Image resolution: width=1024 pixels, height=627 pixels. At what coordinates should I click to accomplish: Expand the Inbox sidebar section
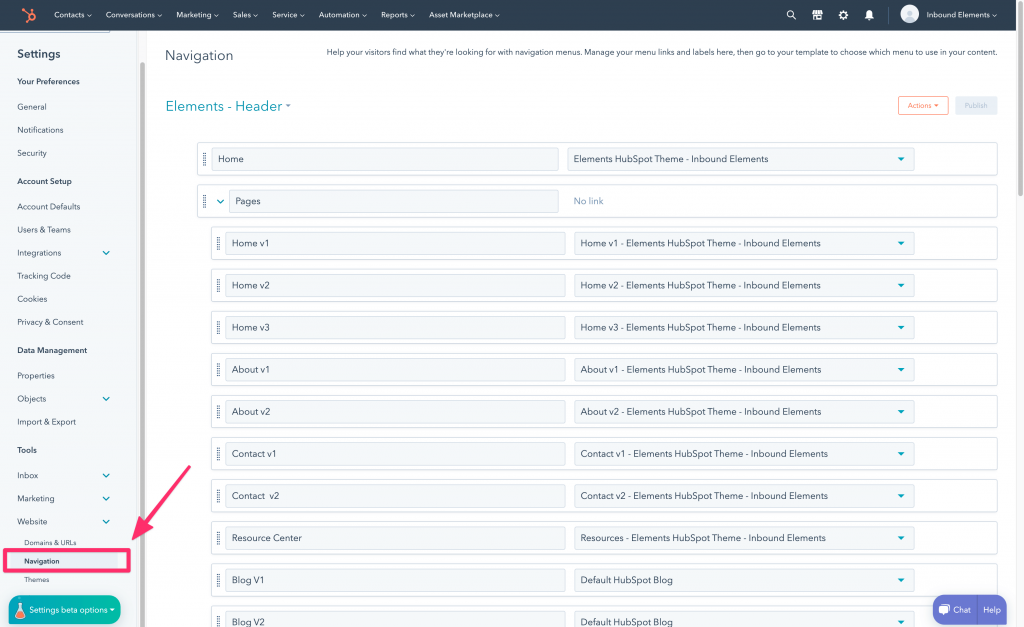click(106, 475)
